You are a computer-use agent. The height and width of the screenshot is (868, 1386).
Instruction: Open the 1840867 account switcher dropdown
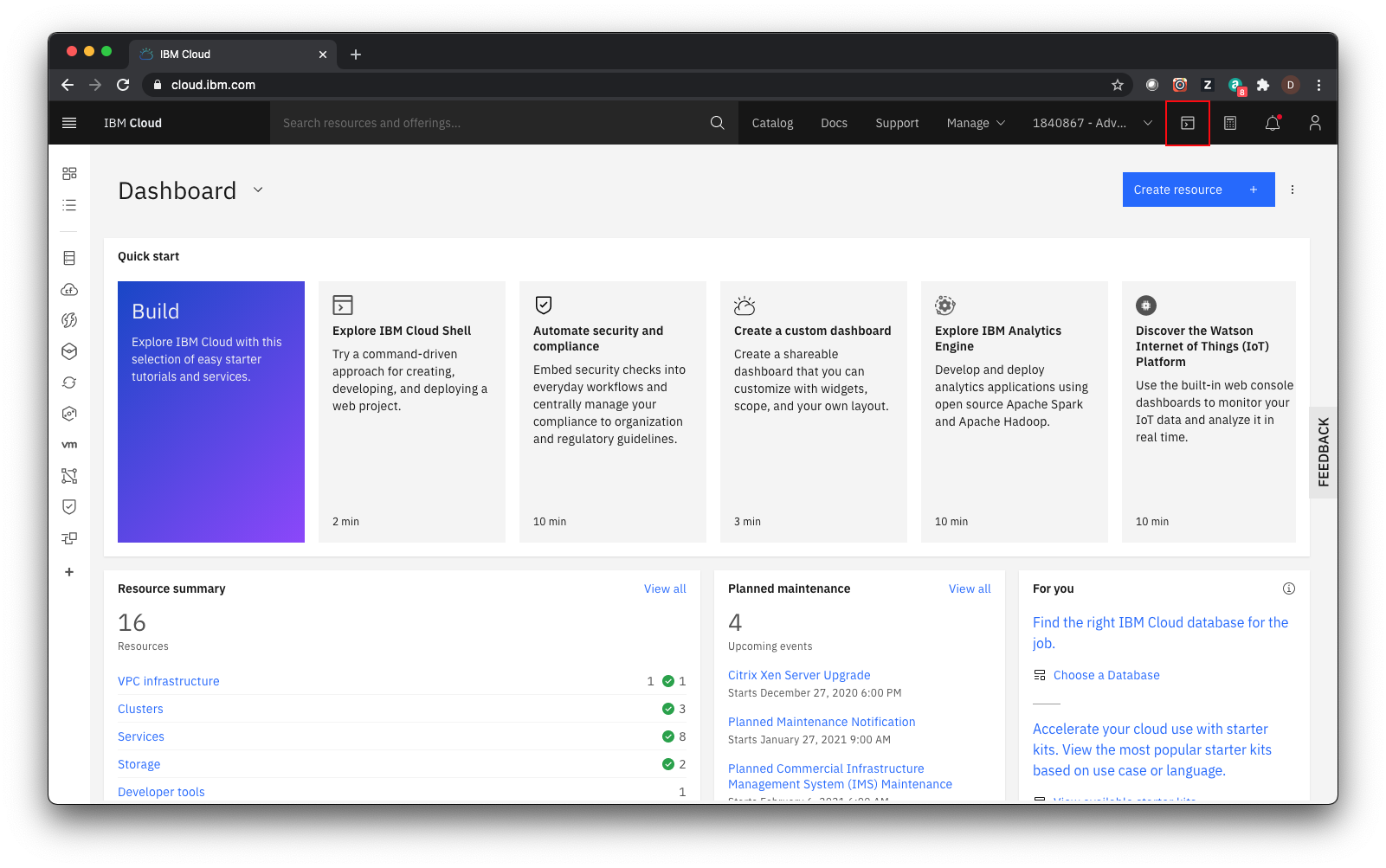[x=1093, y=123]
